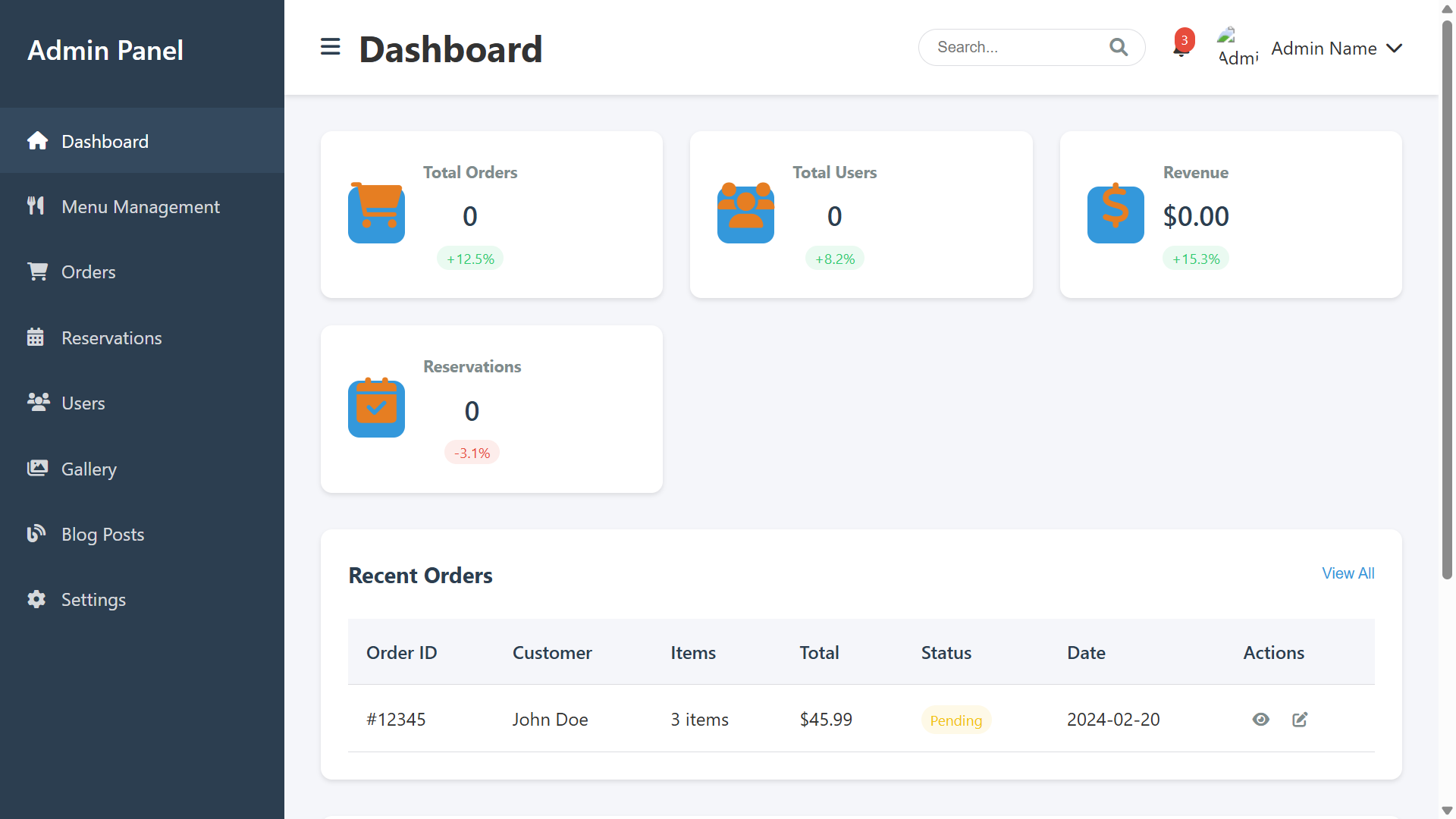Click the Pending status badge
Viewport: 1456px width, 819px height.
955,720
